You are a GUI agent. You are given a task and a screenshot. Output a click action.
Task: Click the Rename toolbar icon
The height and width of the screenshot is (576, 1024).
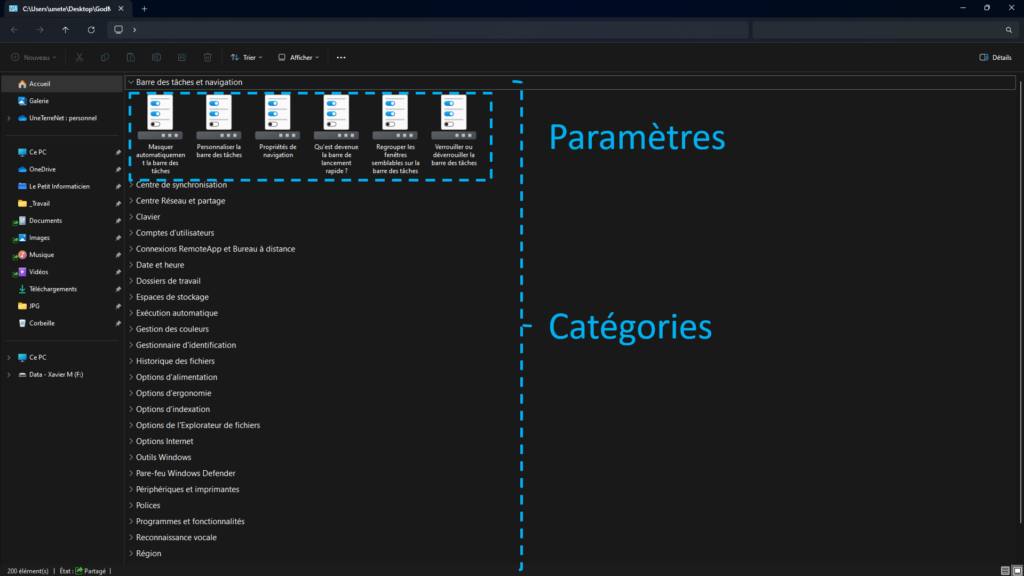click(157, 57)
